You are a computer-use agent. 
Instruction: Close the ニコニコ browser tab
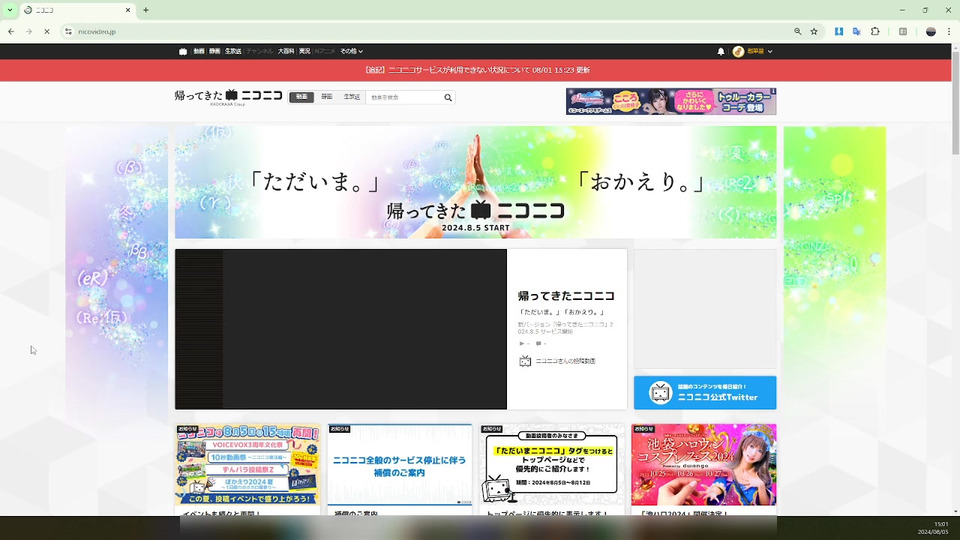point(127,10)
